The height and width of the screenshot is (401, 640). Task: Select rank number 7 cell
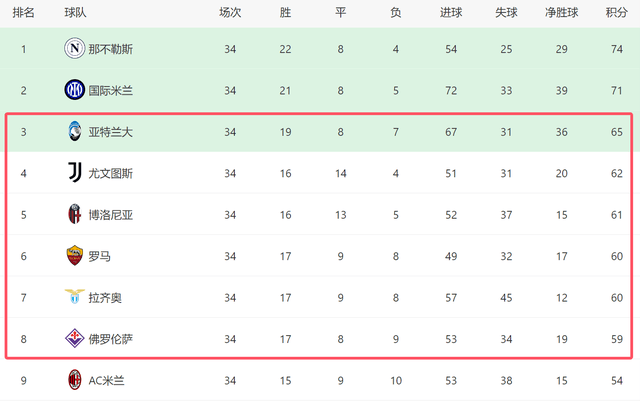[x=23, y=297]
